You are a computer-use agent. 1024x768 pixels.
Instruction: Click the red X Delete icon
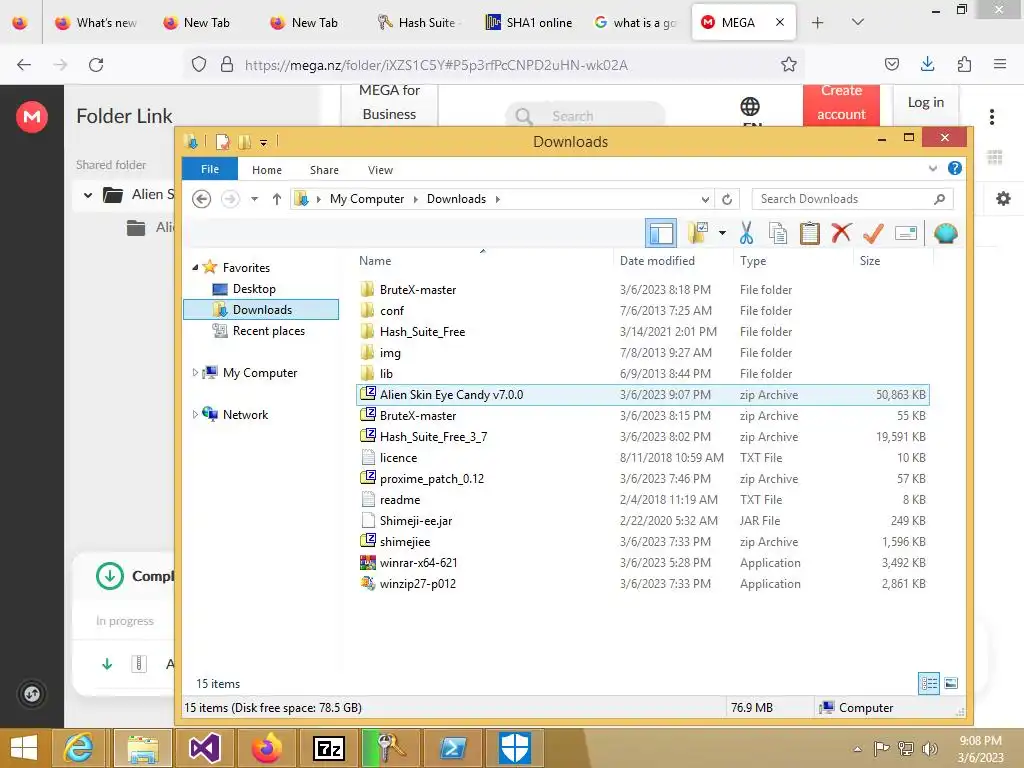tap(841, 232)
